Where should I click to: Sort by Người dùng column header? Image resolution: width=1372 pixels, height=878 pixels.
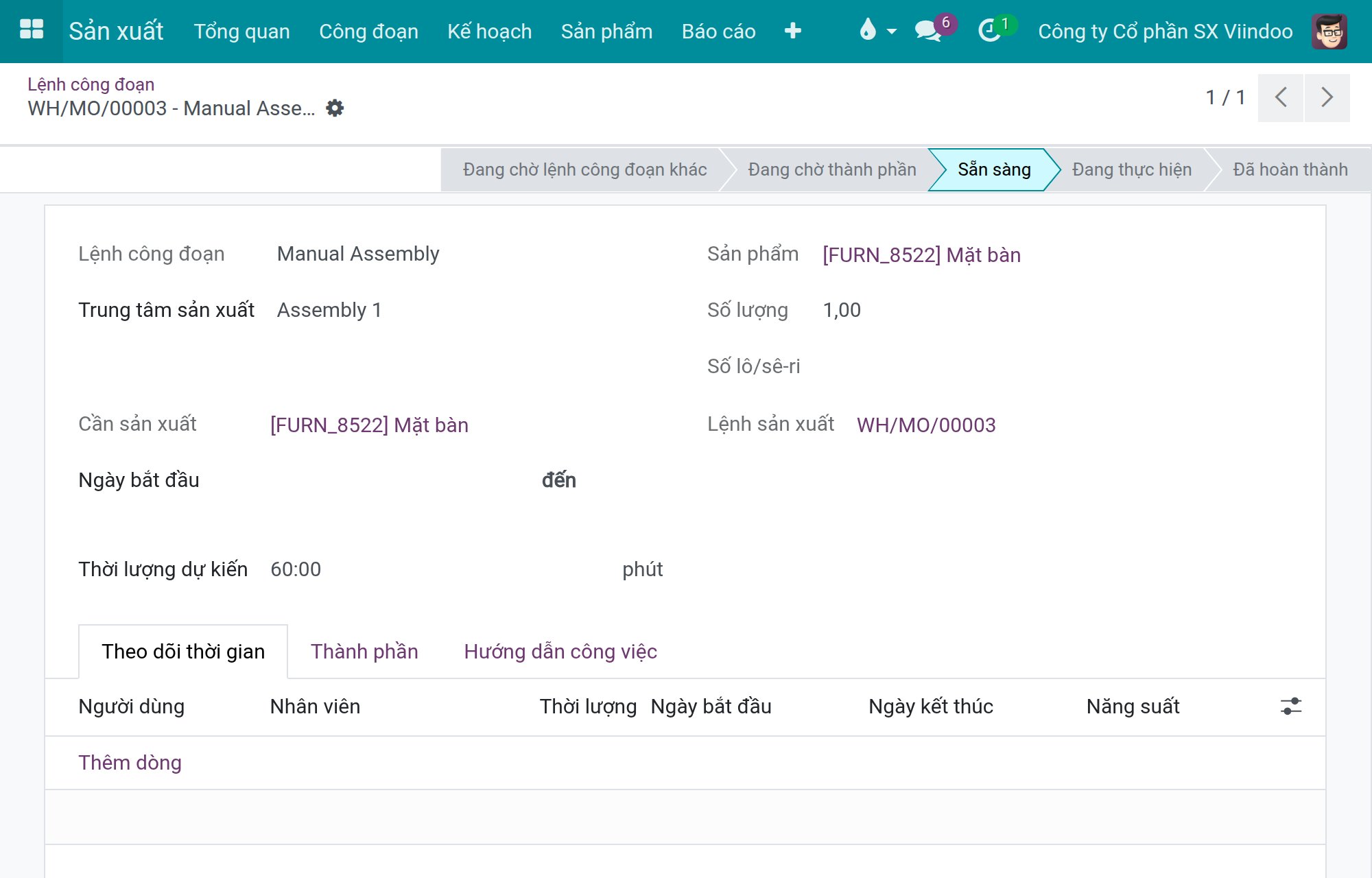[132, 706]
